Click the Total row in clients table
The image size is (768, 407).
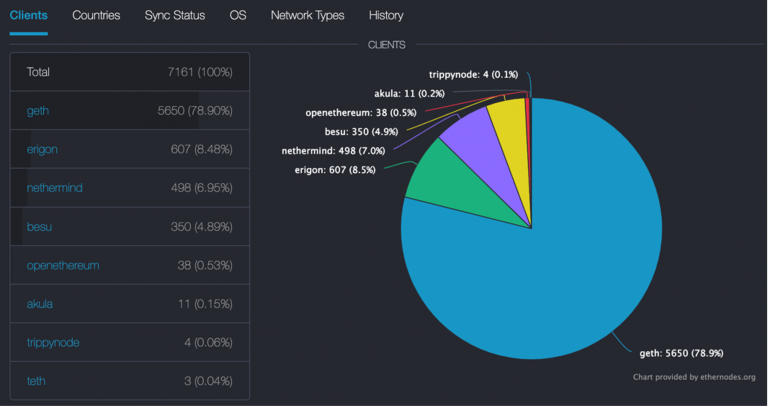click(x=129, y=72)
